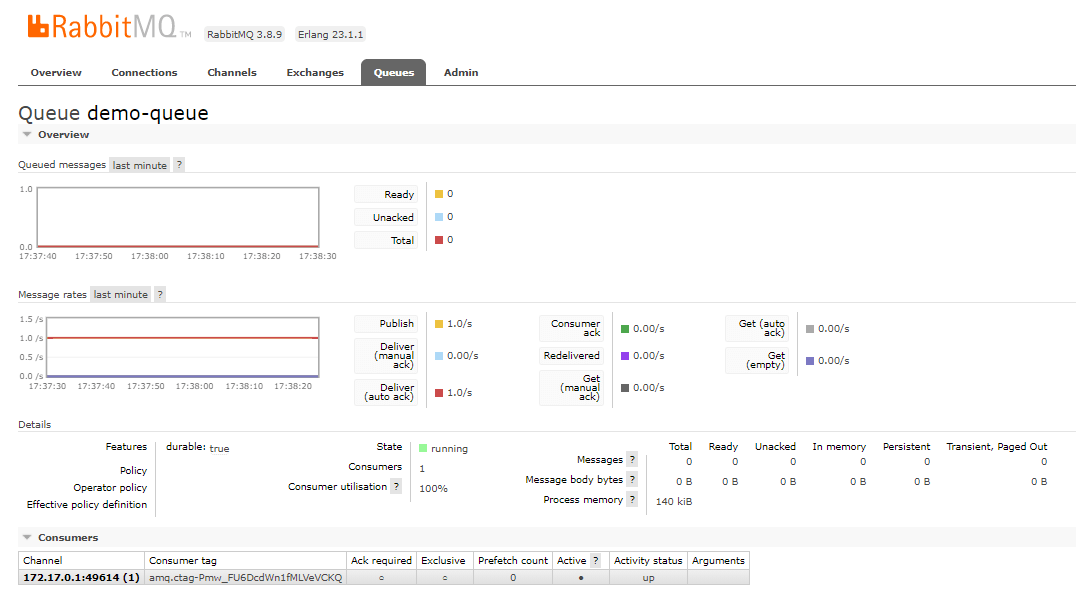Select the Queues tab
The width and height of the screenshot is (1076, 599).
click(x=394, y=73)
